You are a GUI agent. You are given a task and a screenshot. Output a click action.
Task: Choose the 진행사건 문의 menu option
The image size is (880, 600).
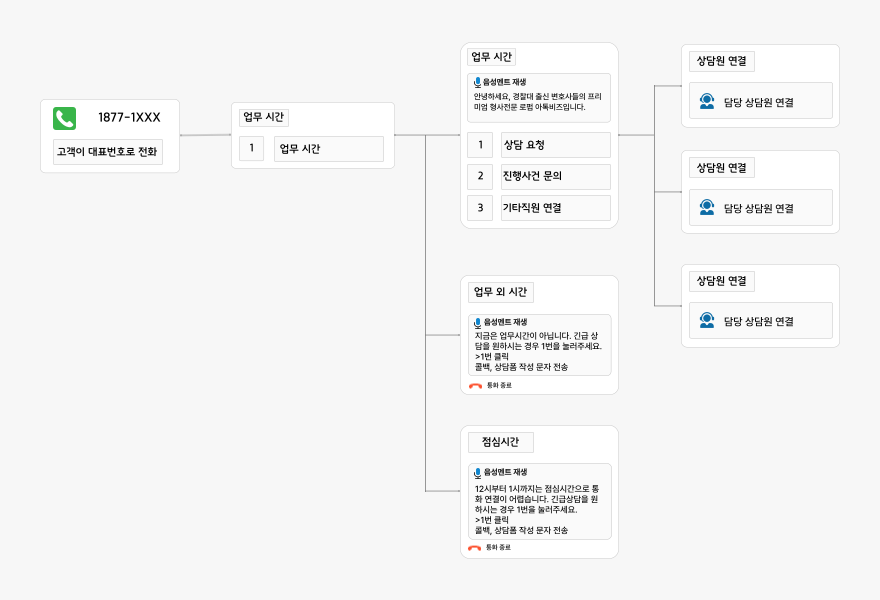(x=555, y=177)
